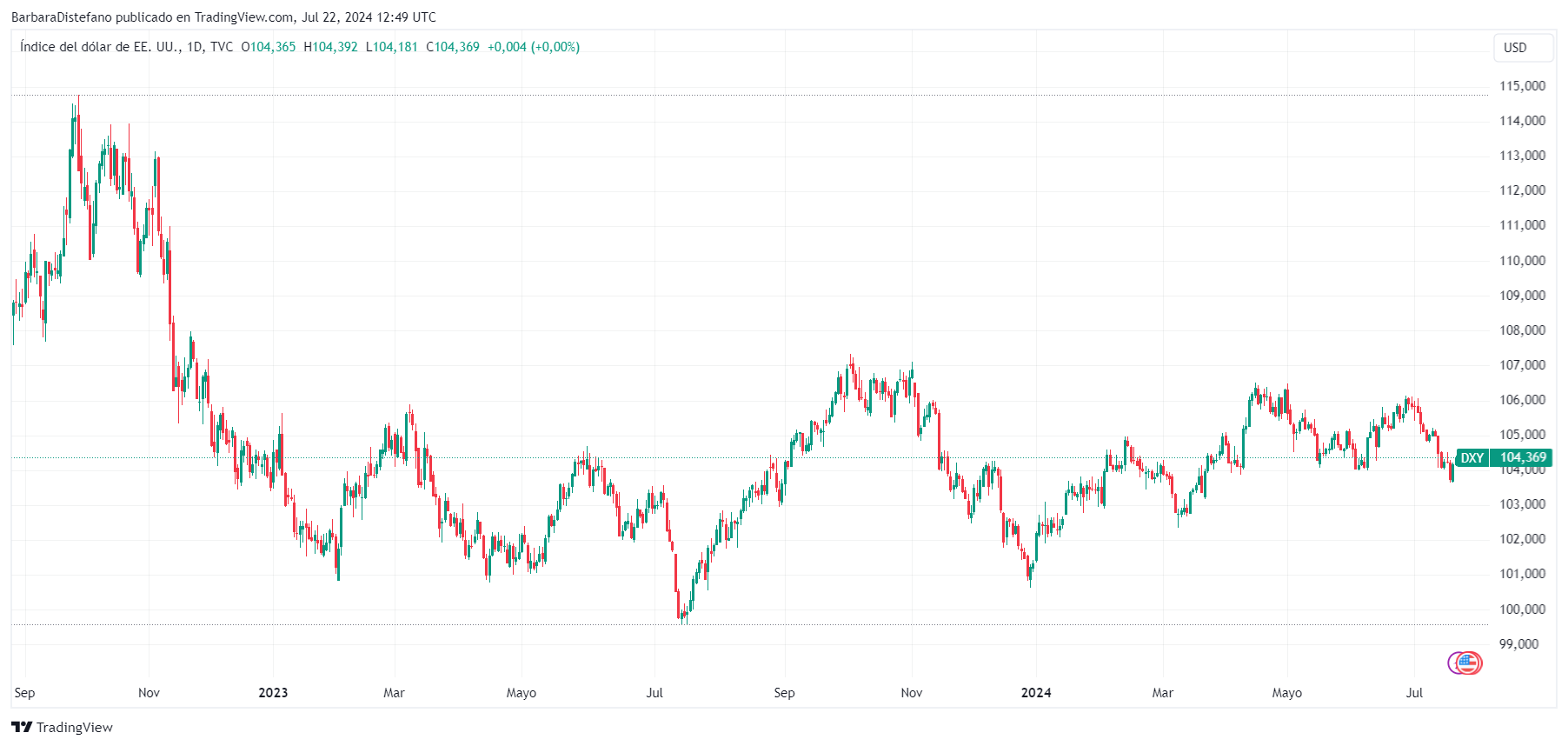Click the US flag event icon
The image size is (1568, 746).
(x=1468, y=663)
